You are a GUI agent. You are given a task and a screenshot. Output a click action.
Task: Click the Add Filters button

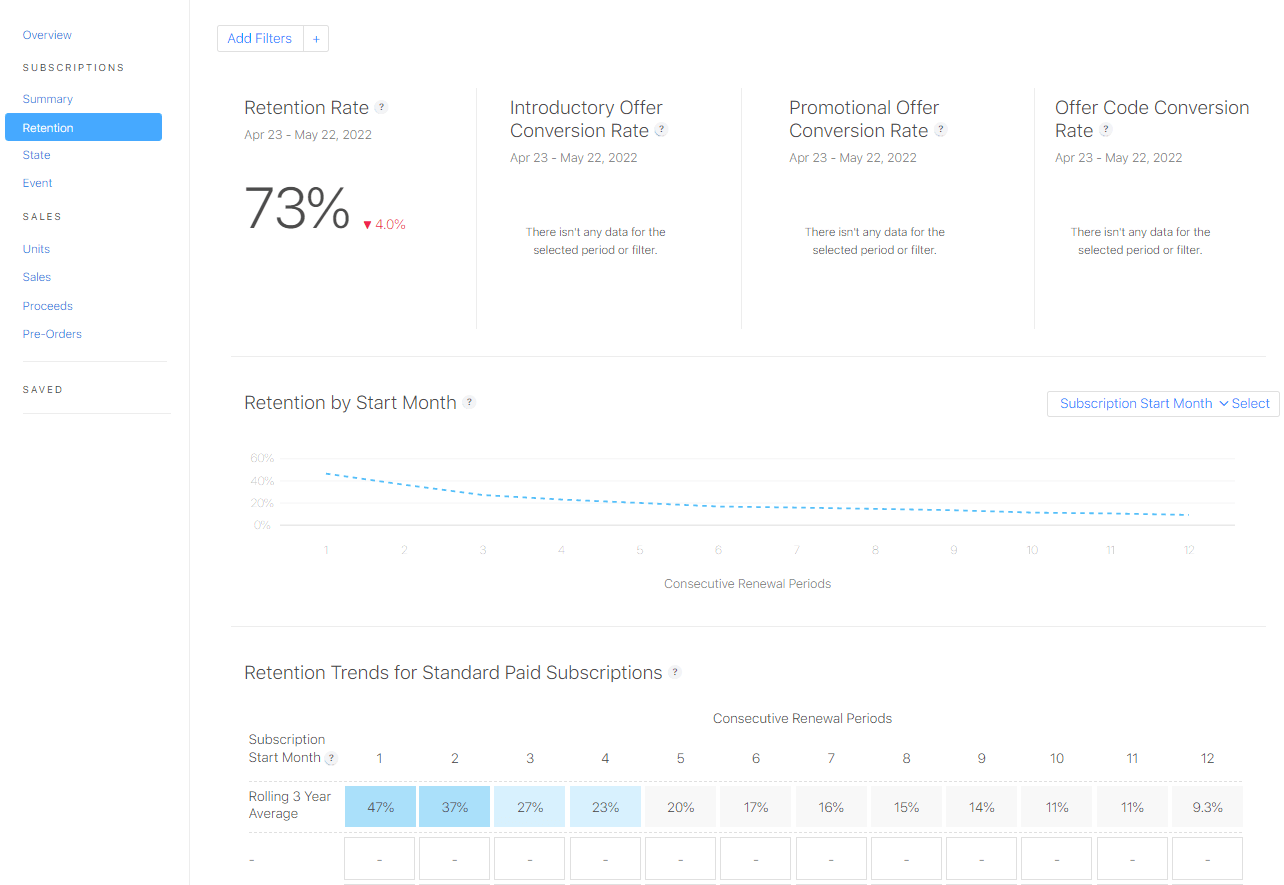[x=259, y=38]
